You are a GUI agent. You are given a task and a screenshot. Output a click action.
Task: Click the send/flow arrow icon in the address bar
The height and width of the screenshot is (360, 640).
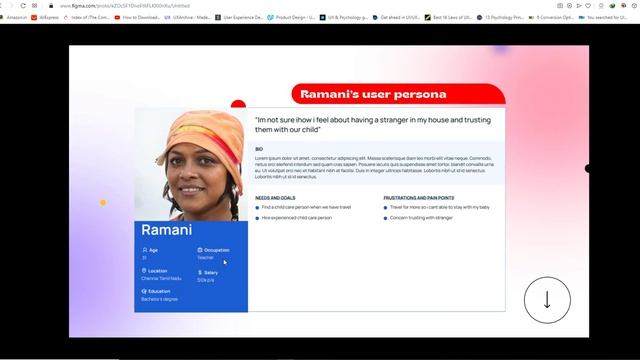point(579,6)
